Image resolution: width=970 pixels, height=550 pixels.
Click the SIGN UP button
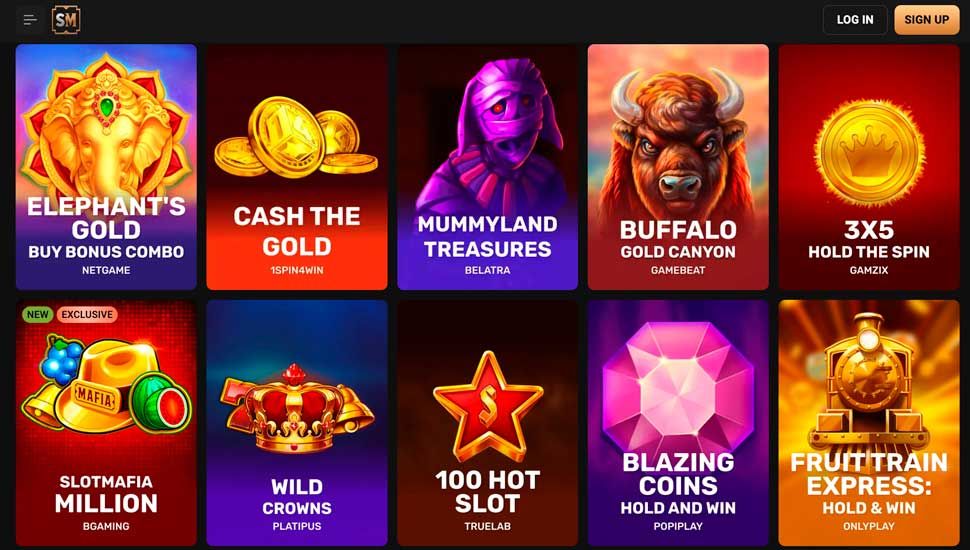point(927,20)
